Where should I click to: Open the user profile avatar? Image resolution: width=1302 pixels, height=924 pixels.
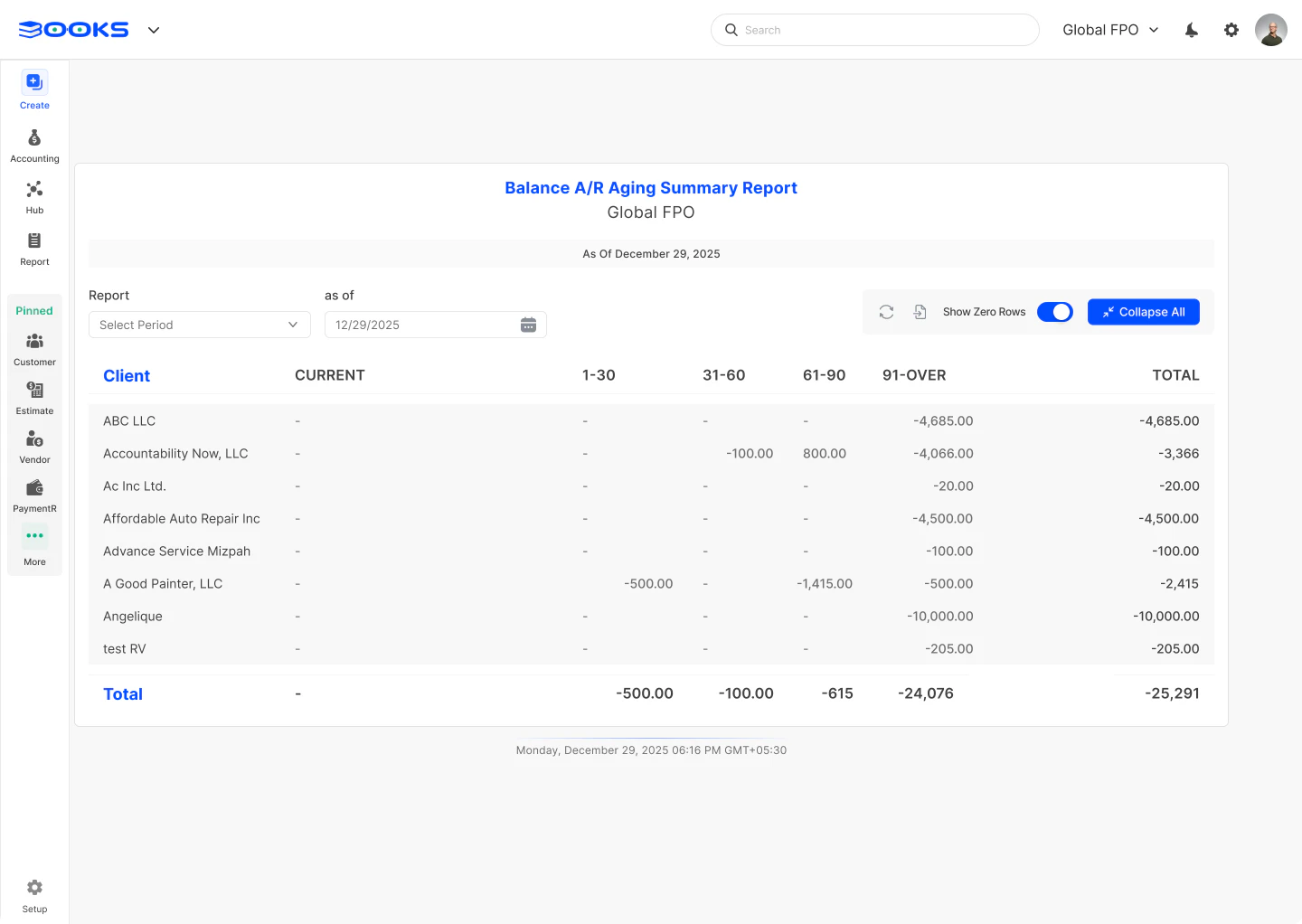[1271, 30]
